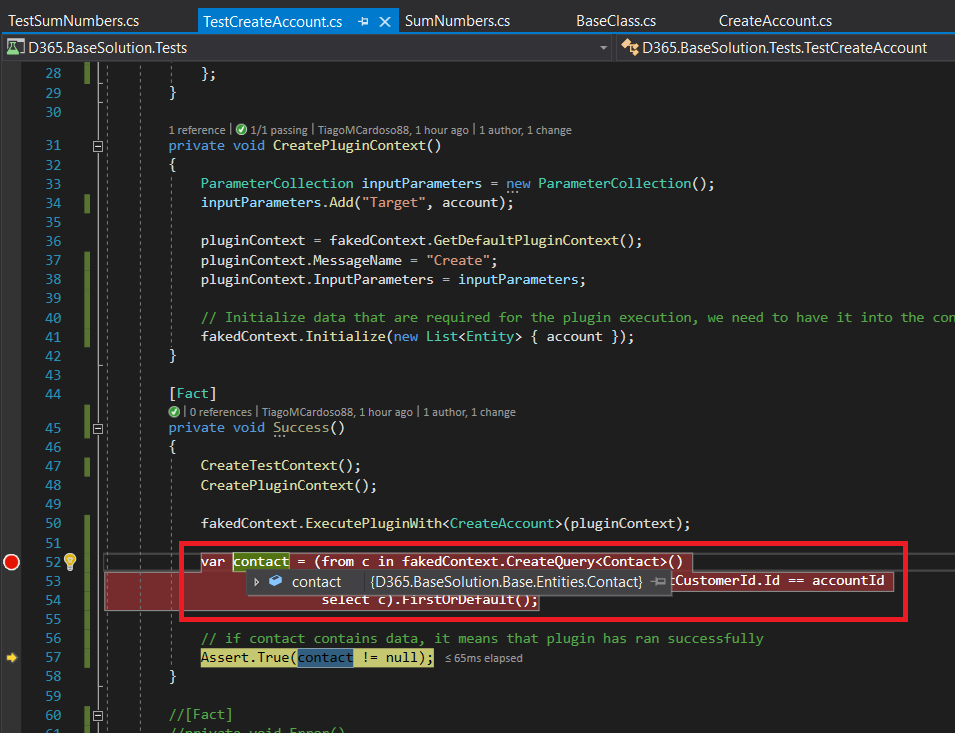The height and width of the screenshot is (733, 955).
Task: Open the lightbulb quick actions on line 52
Action: coord(71,562)
